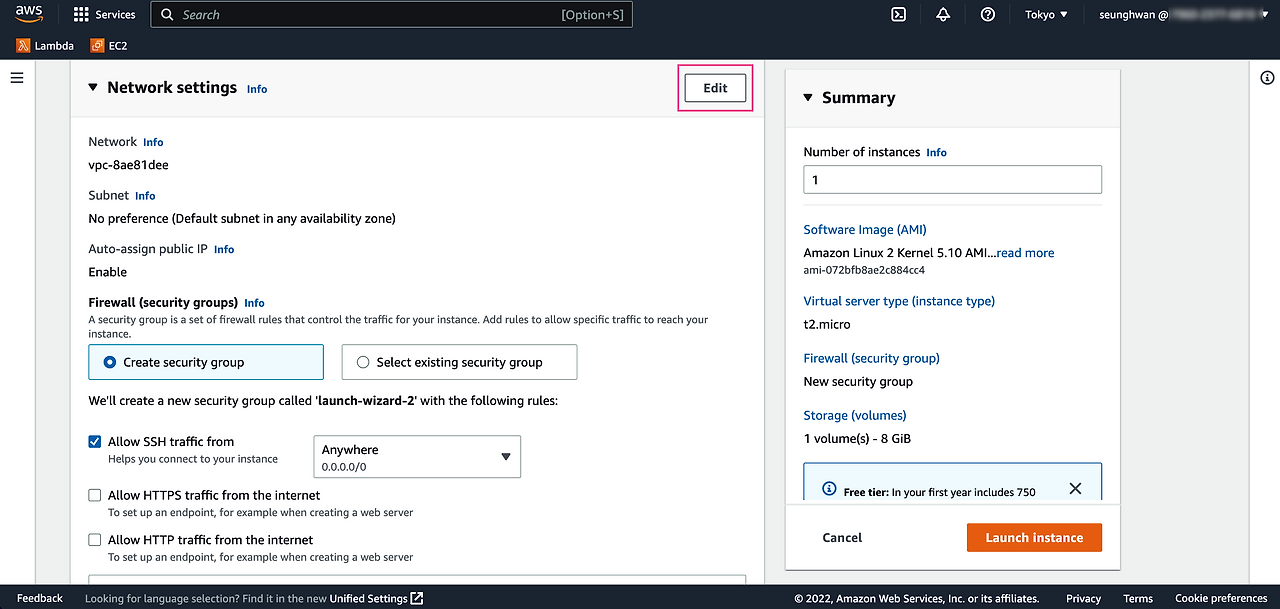
Task: Click the AWS home logo
Action: click(x=27, y=14)
